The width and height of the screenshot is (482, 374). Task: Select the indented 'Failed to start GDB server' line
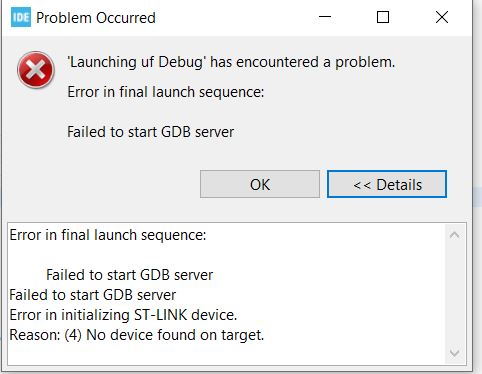click(129, 275)
